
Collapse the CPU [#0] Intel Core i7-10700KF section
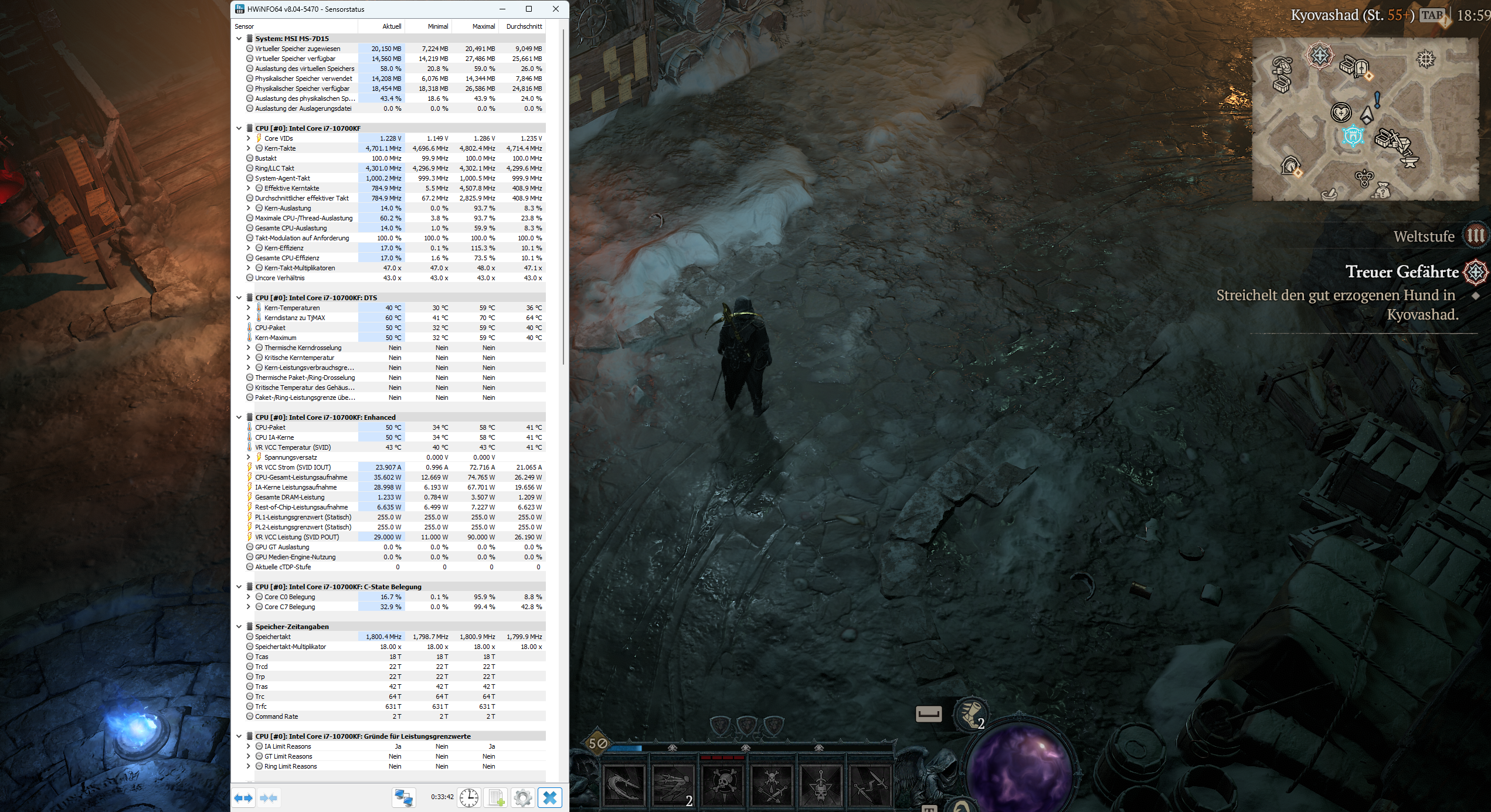(239, 128)
